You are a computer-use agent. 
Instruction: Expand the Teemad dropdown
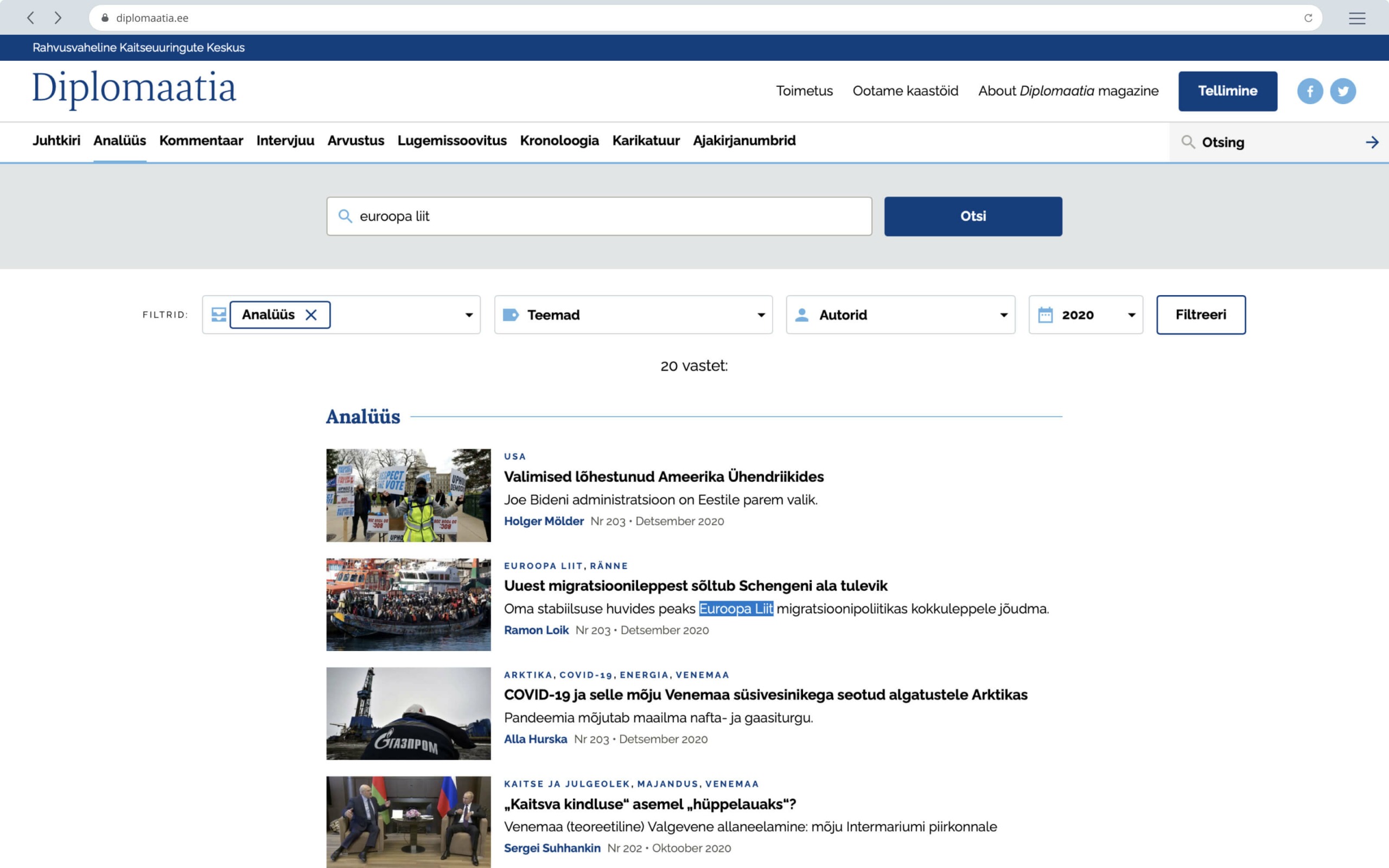coord(761,315)
